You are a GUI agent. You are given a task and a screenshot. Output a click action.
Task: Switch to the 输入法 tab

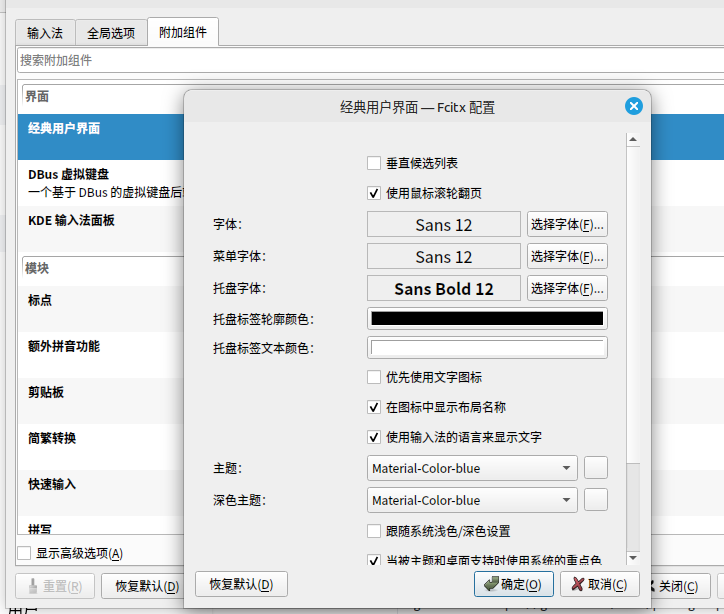click(x=45, y=33)
